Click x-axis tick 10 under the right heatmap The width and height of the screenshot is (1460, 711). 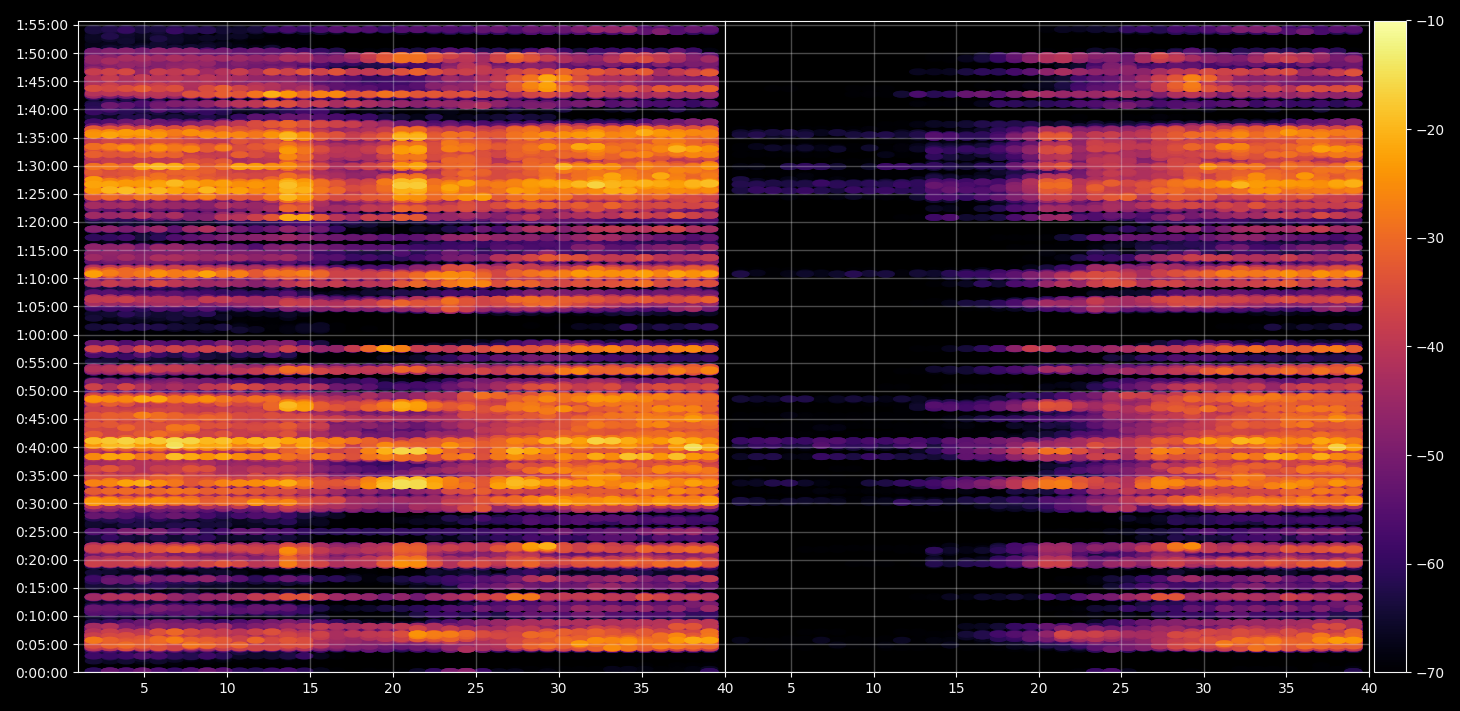(873, 689)
